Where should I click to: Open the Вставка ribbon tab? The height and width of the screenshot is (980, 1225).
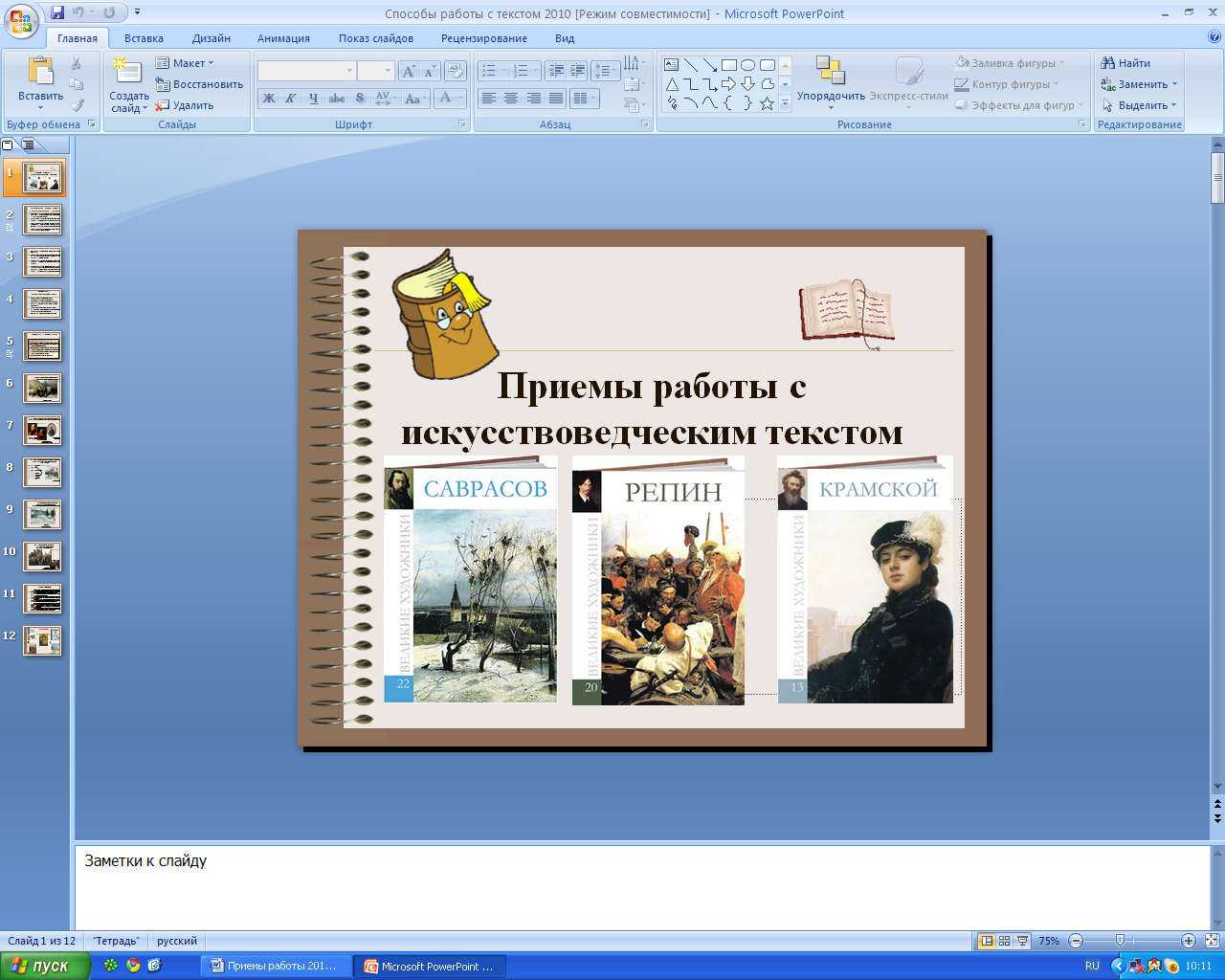point(144,38)
